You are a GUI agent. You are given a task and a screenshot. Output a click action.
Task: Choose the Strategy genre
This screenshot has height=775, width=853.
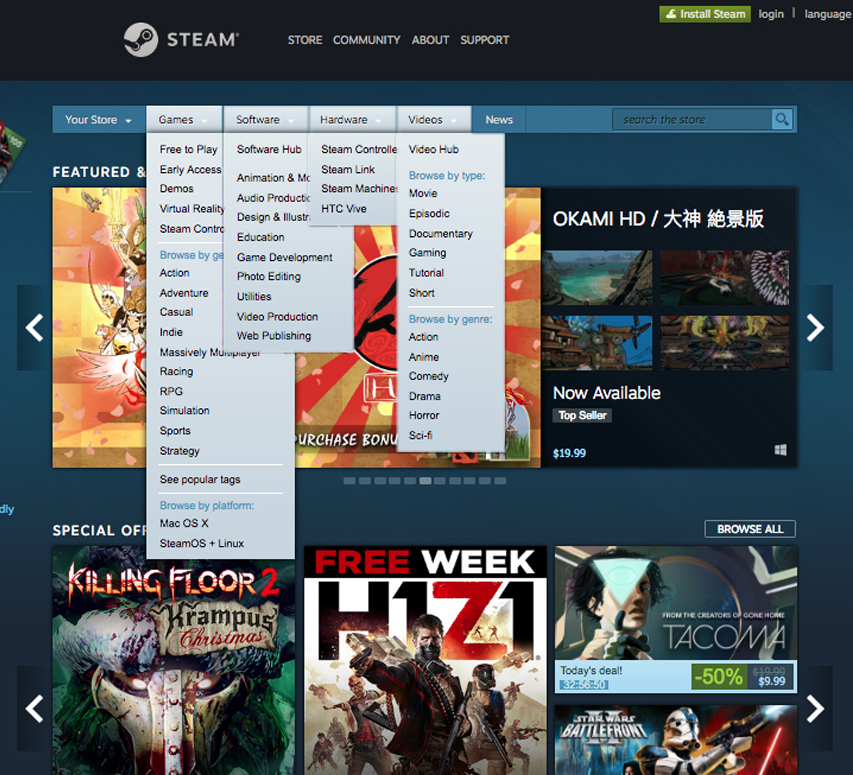180,450
